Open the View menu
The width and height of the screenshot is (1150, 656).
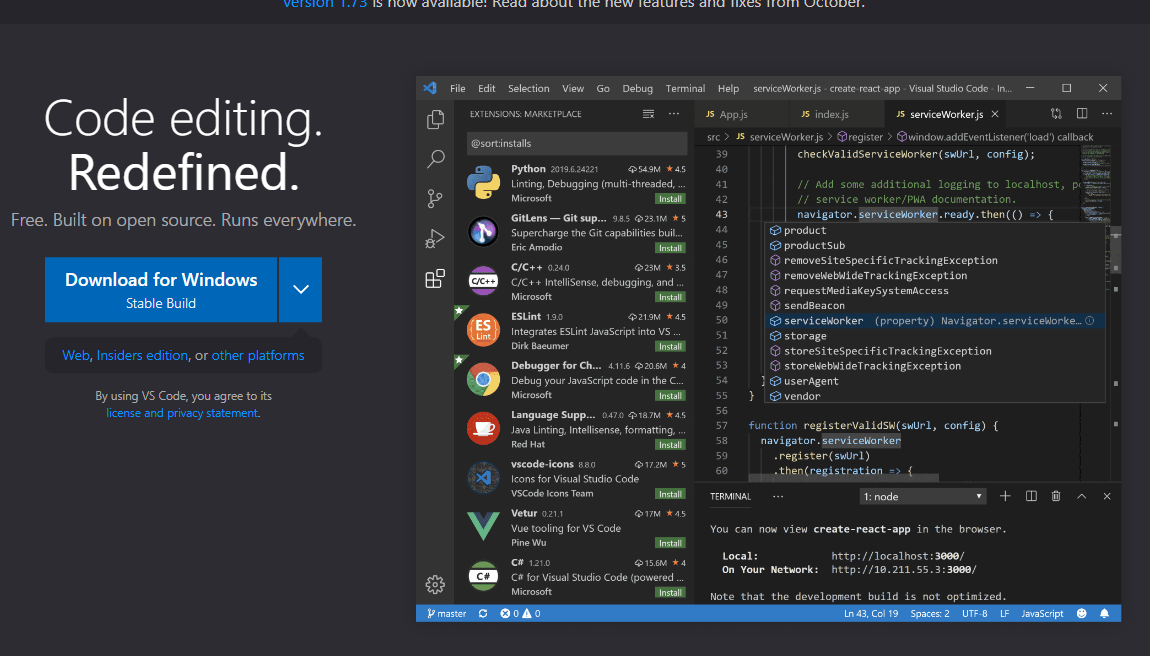click(573, 88)
